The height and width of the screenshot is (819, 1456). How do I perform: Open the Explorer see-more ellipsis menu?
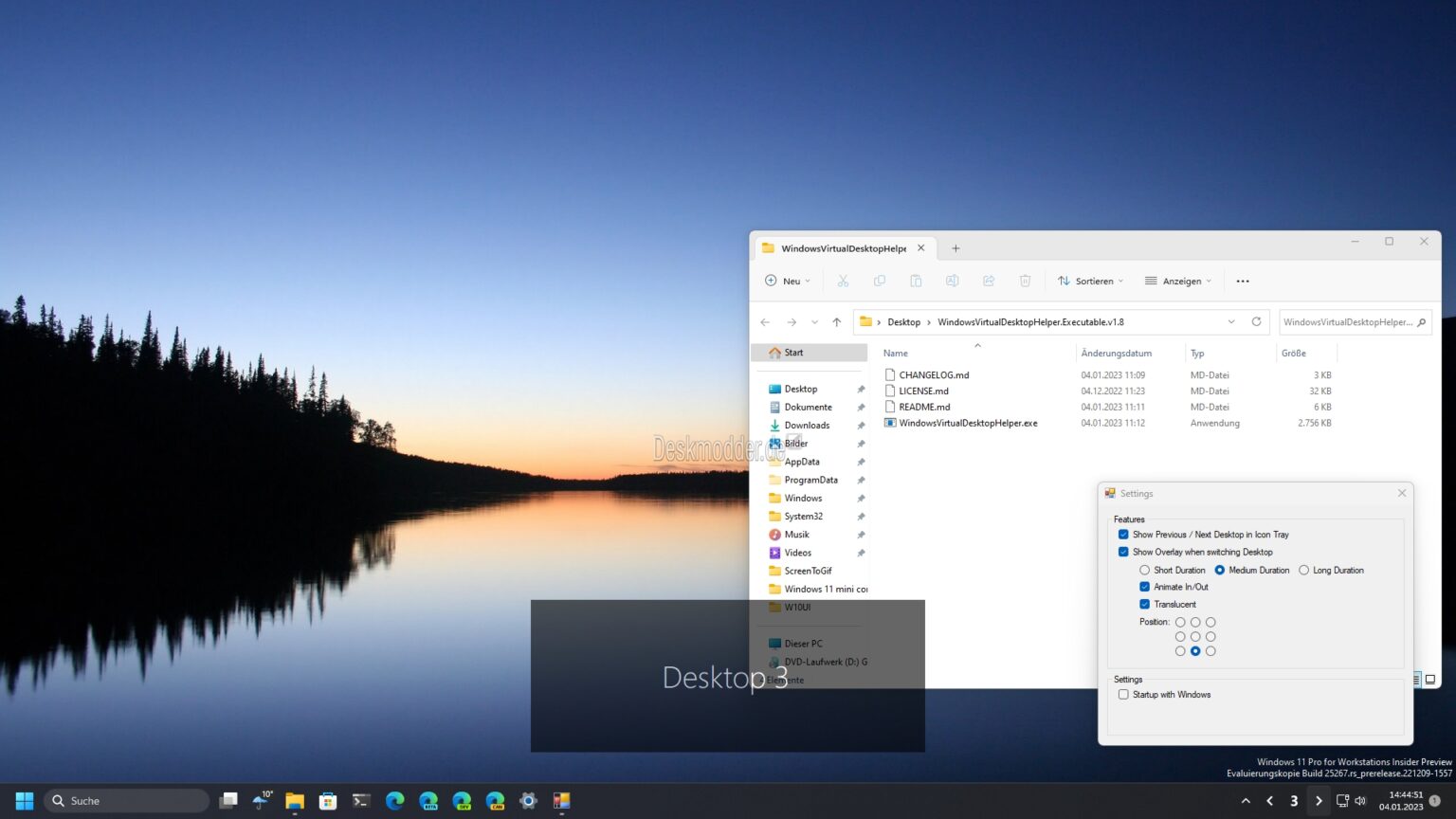point(1242,281)
